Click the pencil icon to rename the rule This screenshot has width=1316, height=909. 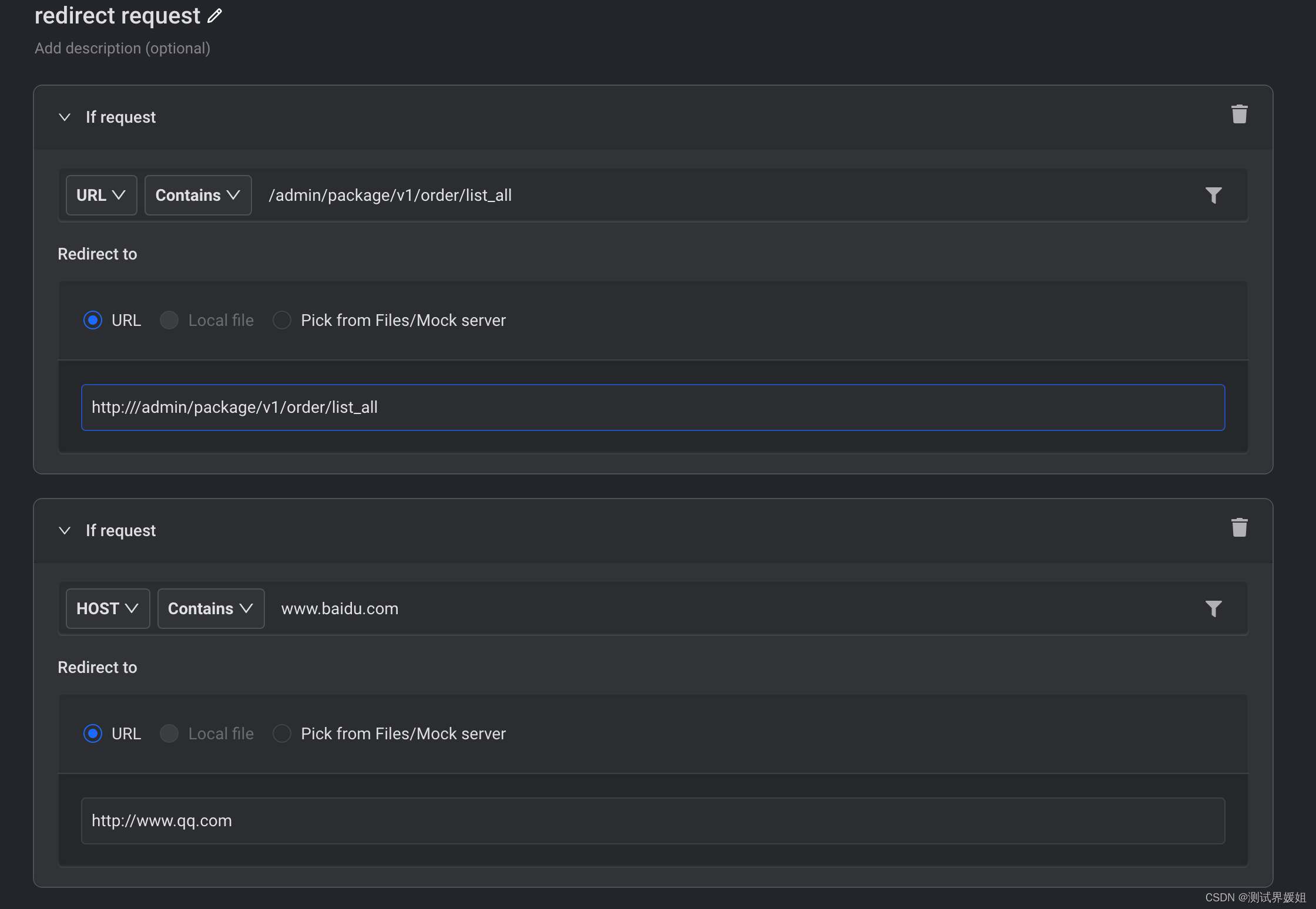pyautogui.click(x=214, y=15)
